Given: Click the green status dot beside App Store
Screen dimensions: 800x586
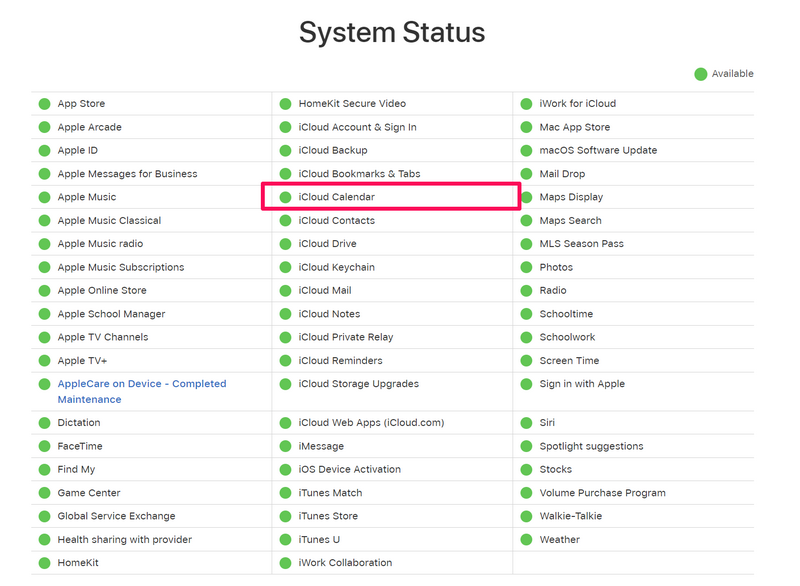Looking at the screenshot, I should 44,104.
